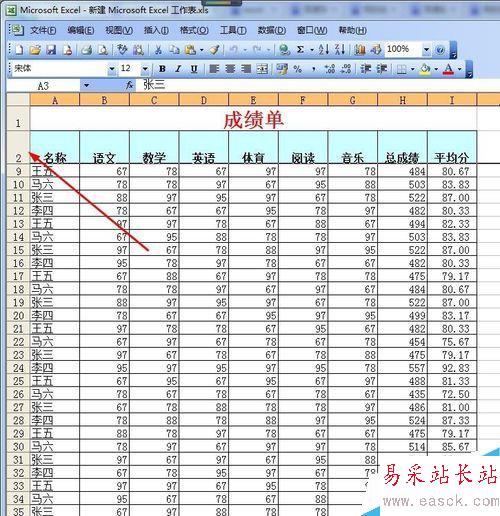
Task: Expand the Font Color dropdown arrow
Action: (460, 69)
